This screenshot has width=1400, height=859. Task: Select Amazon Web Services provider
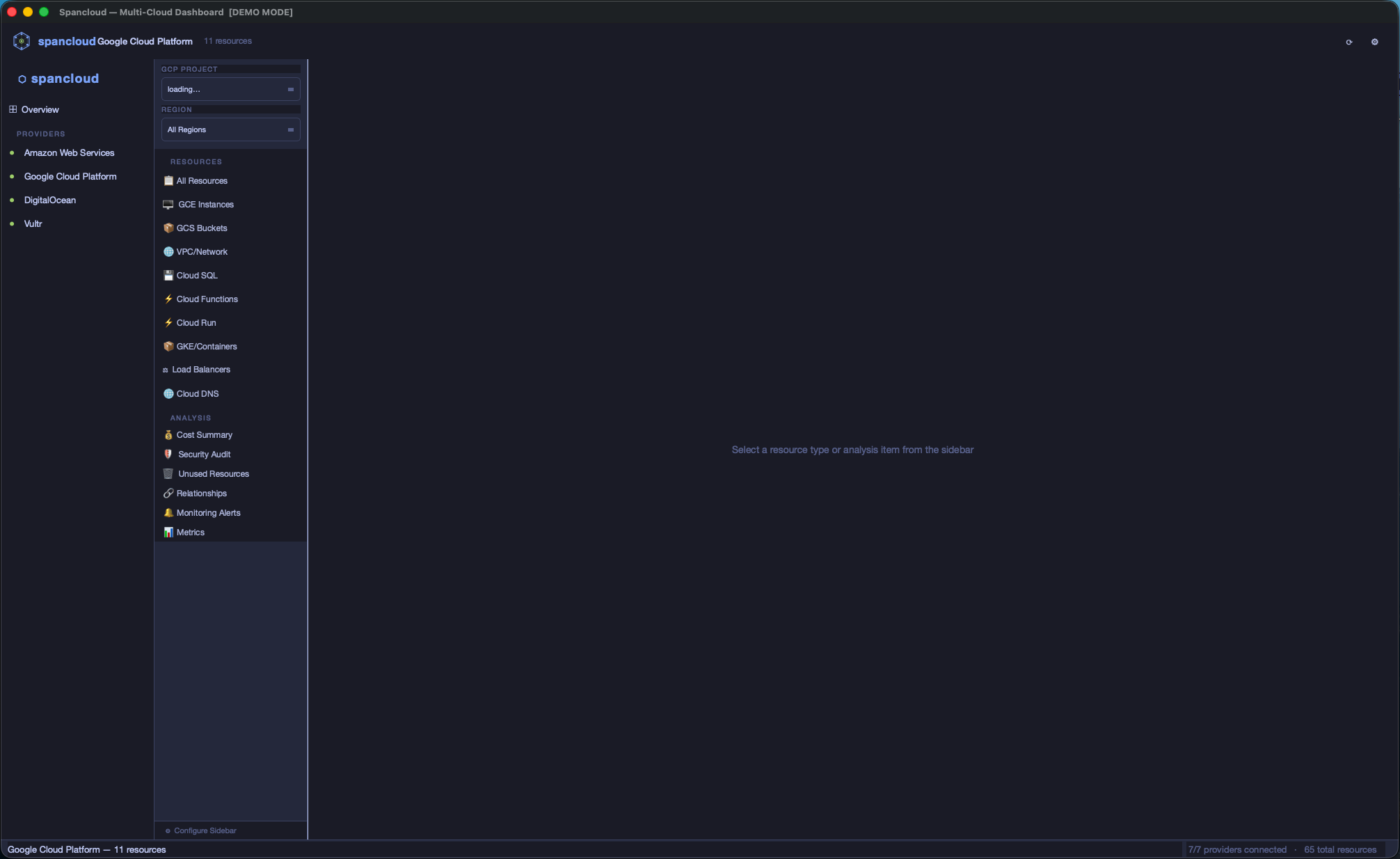(x=69, y=153)
